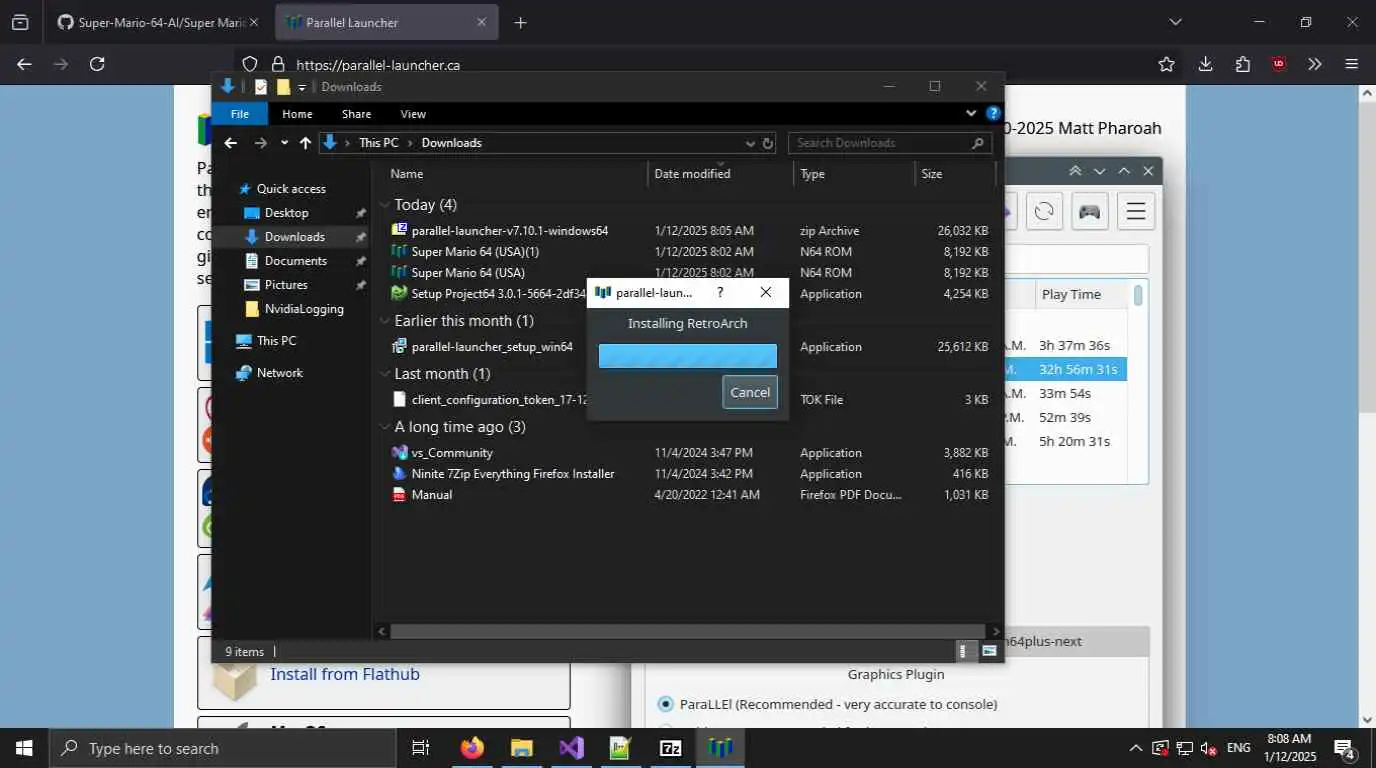Viewport: 1376px width, 768px height.
Task: Select NvidiaLogging folder in navigation pane
Action: (304, 308)
